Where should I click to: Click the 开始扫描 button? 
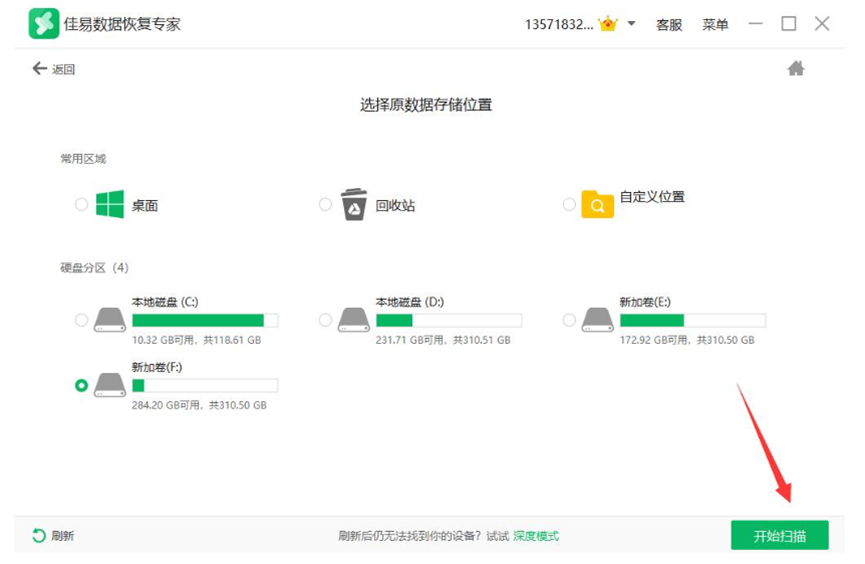pos(779,535)
